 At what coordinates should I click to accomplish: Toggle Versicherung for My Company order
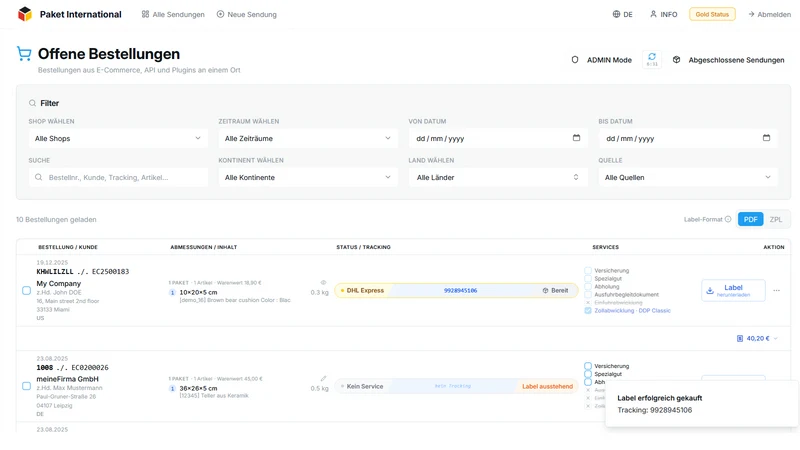tap(588, 270)
